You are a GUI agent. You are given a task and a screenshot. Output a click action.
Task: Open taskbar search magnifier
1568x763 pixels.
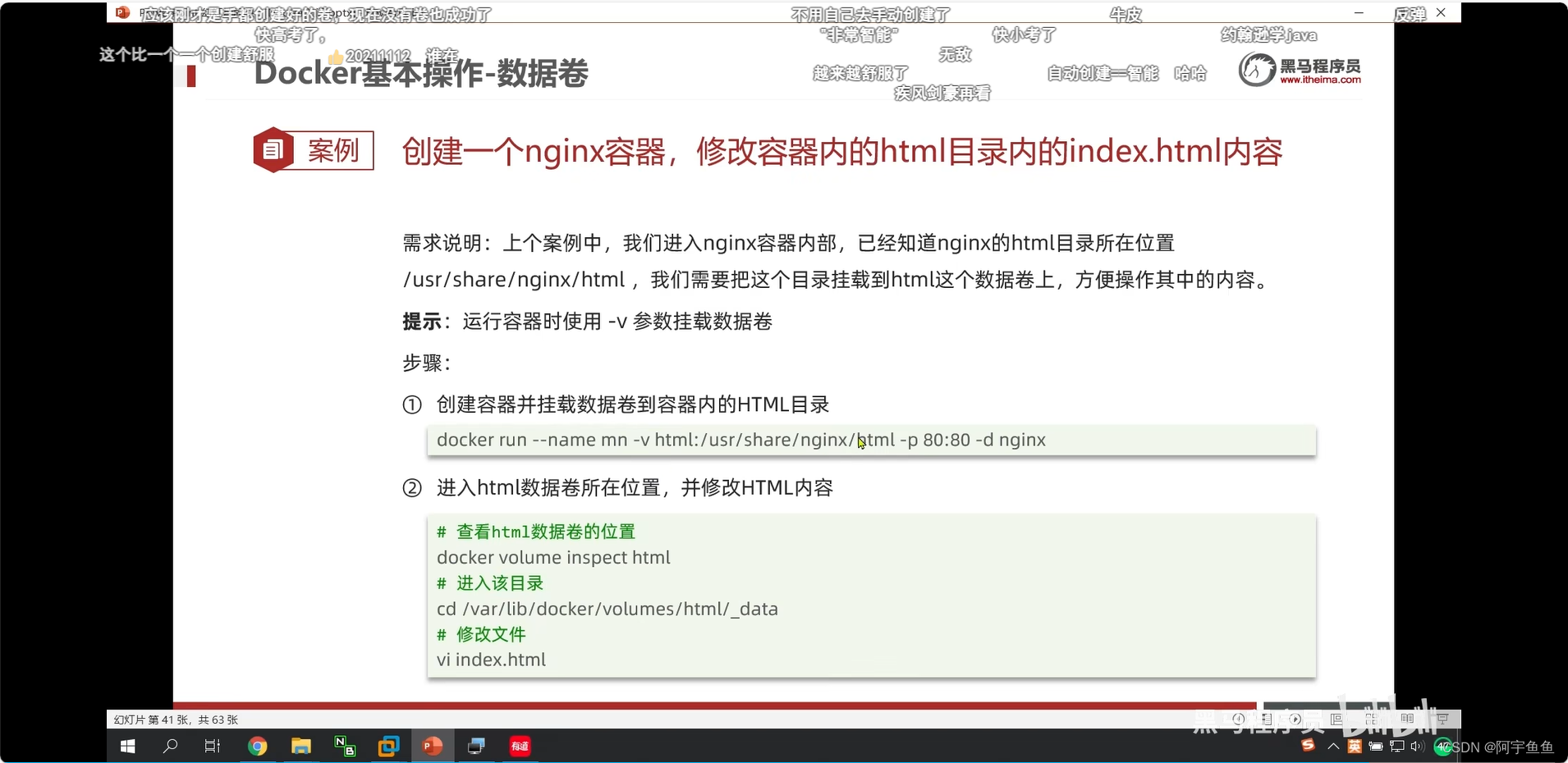pyautogui.click(x=171, y=746)
